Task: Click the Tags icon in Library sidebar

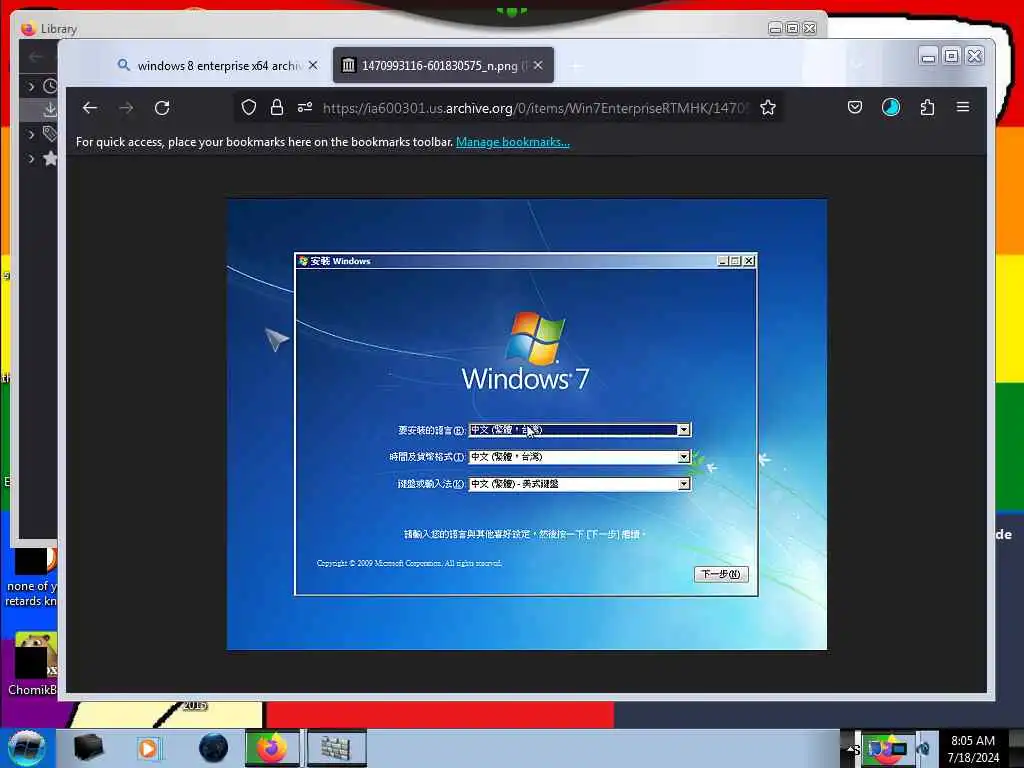Action: [x=50, y=134]
